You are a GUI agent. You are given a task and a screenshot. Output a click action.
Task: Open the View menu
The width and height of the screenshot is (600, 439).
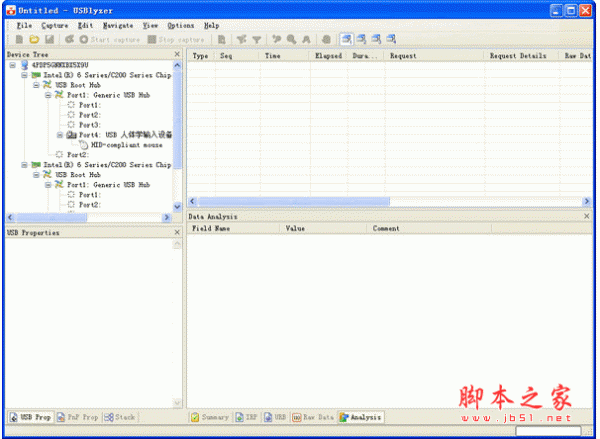point(150,26)
